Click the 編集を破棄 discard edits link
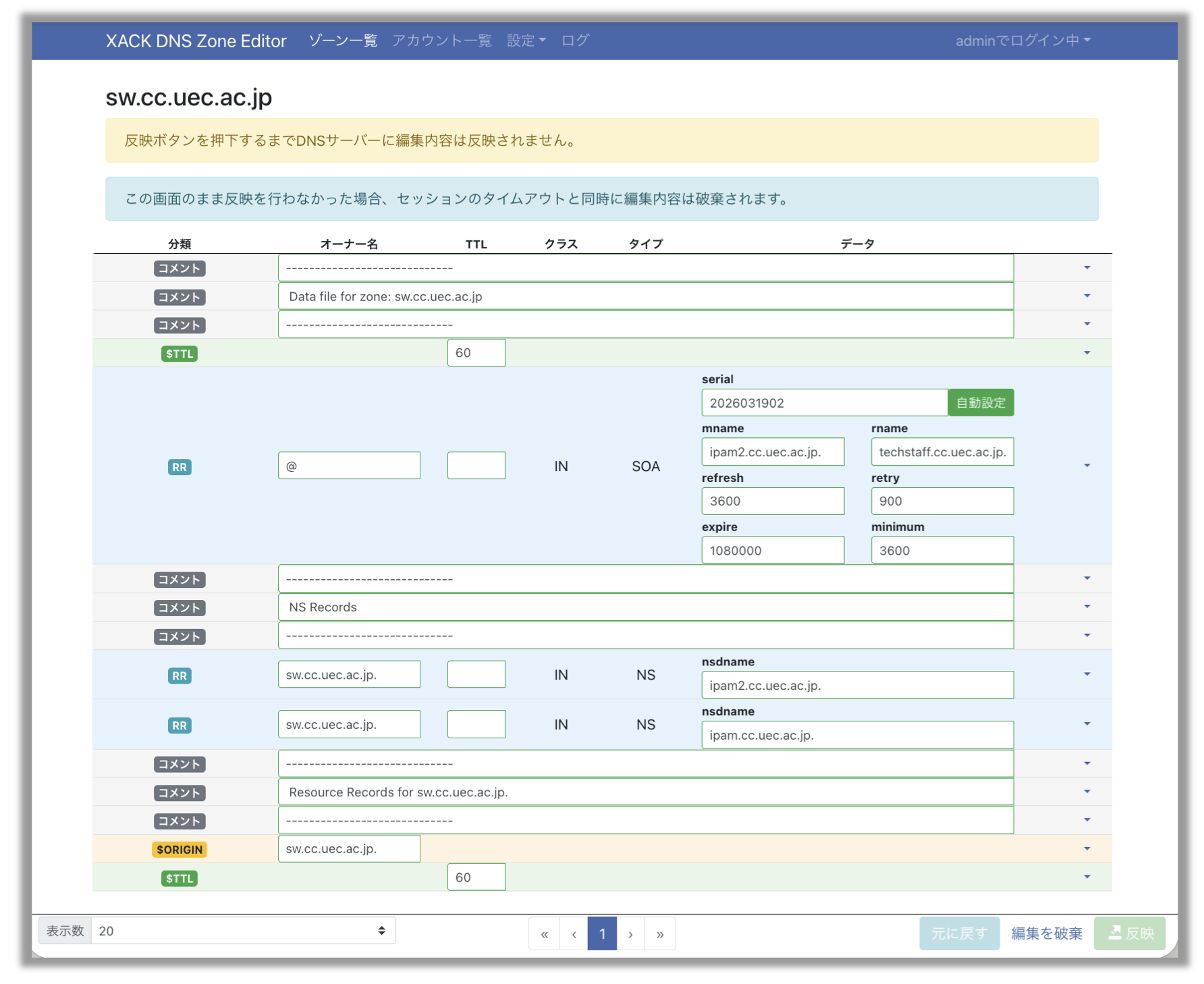 1046,933
